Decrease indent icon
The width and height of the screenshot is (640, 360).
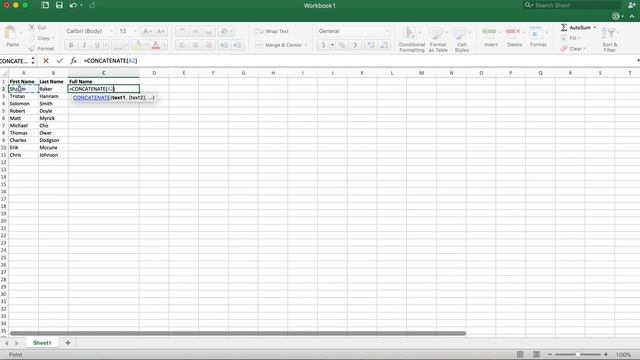pos(224,44)
